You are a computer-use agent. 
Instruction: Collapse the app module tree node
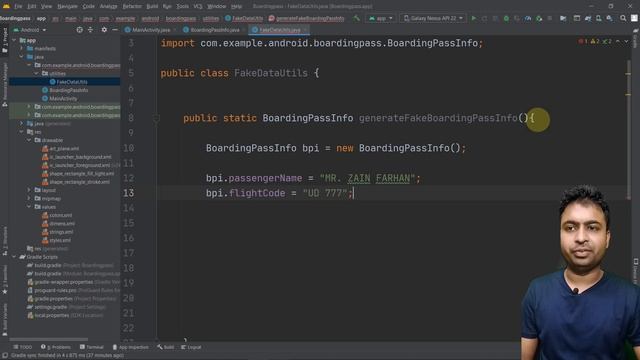click(x=14, y=40)
